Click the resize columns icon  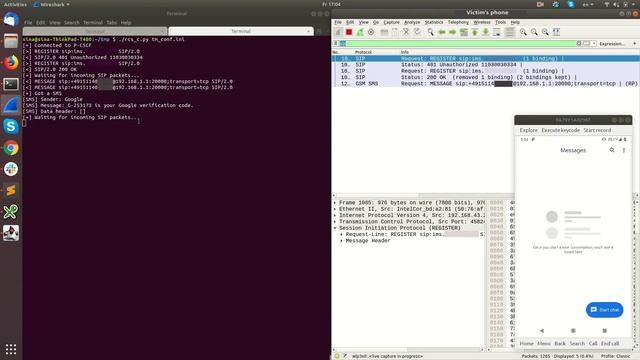(556, 32)
